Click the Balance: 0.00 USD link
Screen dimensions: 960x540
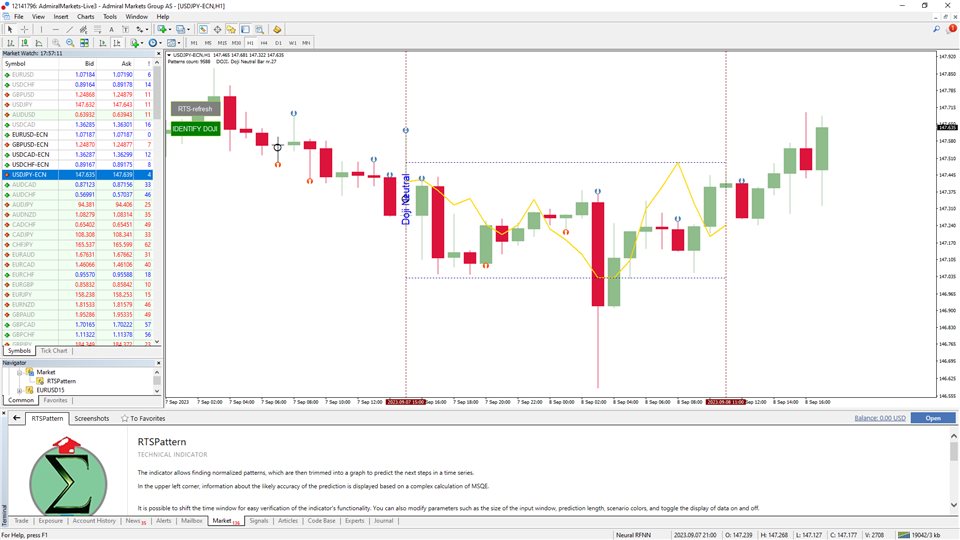click(x=880, y=418)
